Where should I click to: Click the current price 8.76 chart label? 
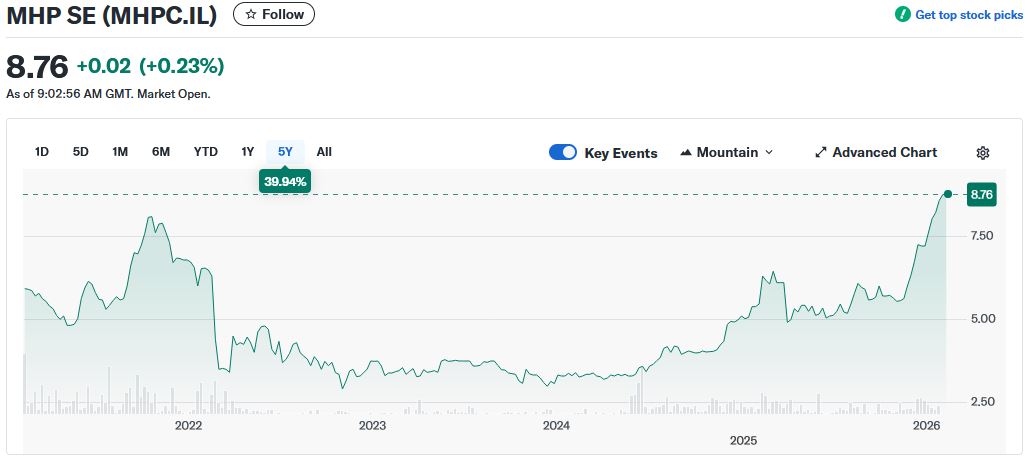(x=981, y=195)
